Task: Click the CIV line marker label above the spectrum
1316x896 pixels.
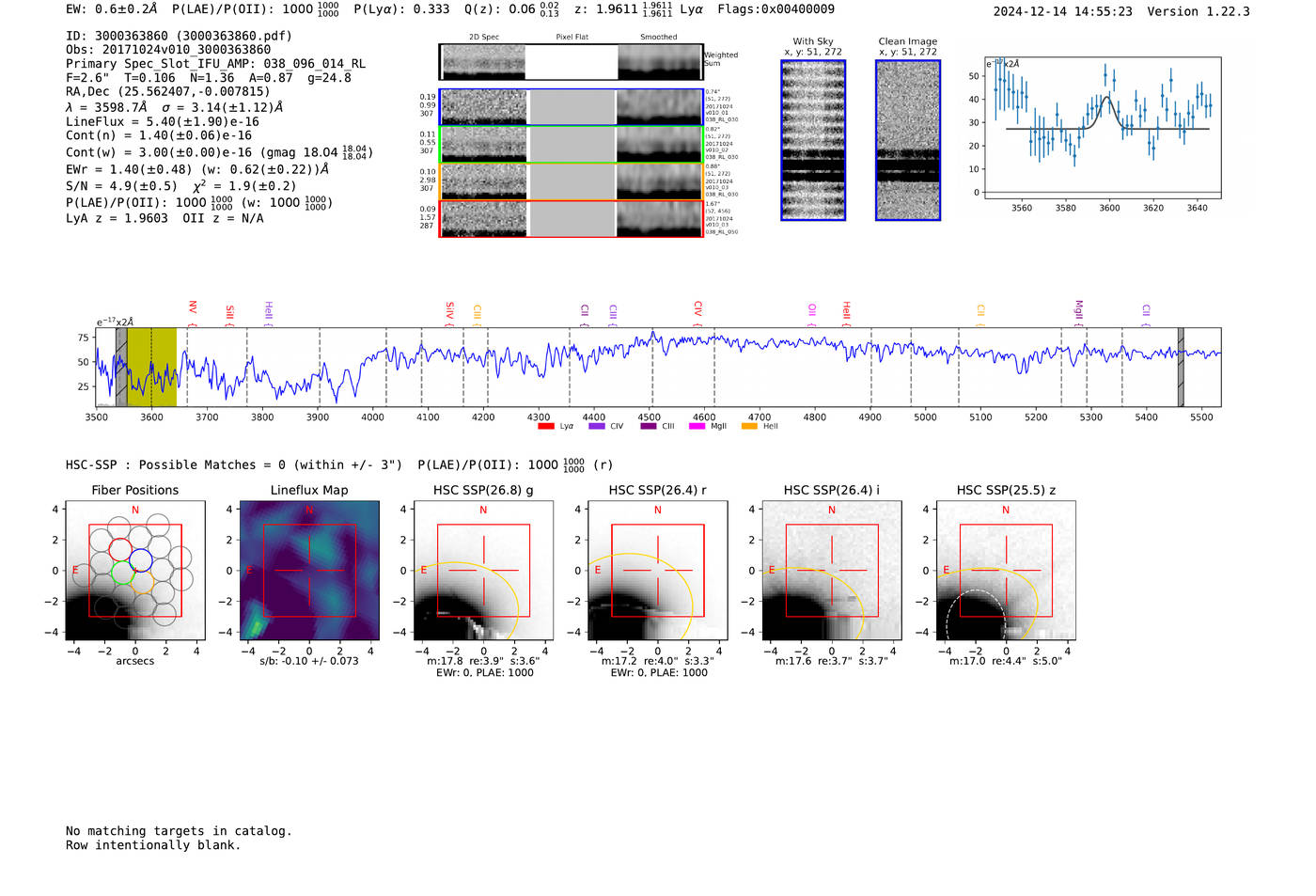Action: click(x=697, y=308)
